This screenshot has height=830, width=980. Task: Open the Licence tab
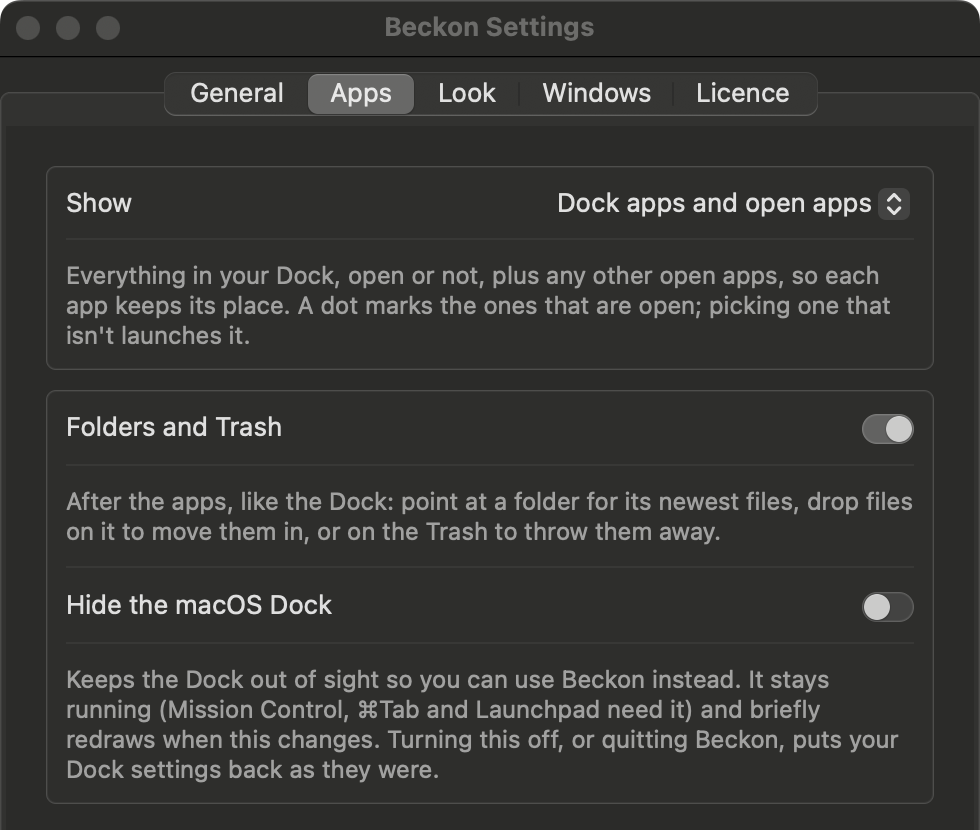click(742, 94)
